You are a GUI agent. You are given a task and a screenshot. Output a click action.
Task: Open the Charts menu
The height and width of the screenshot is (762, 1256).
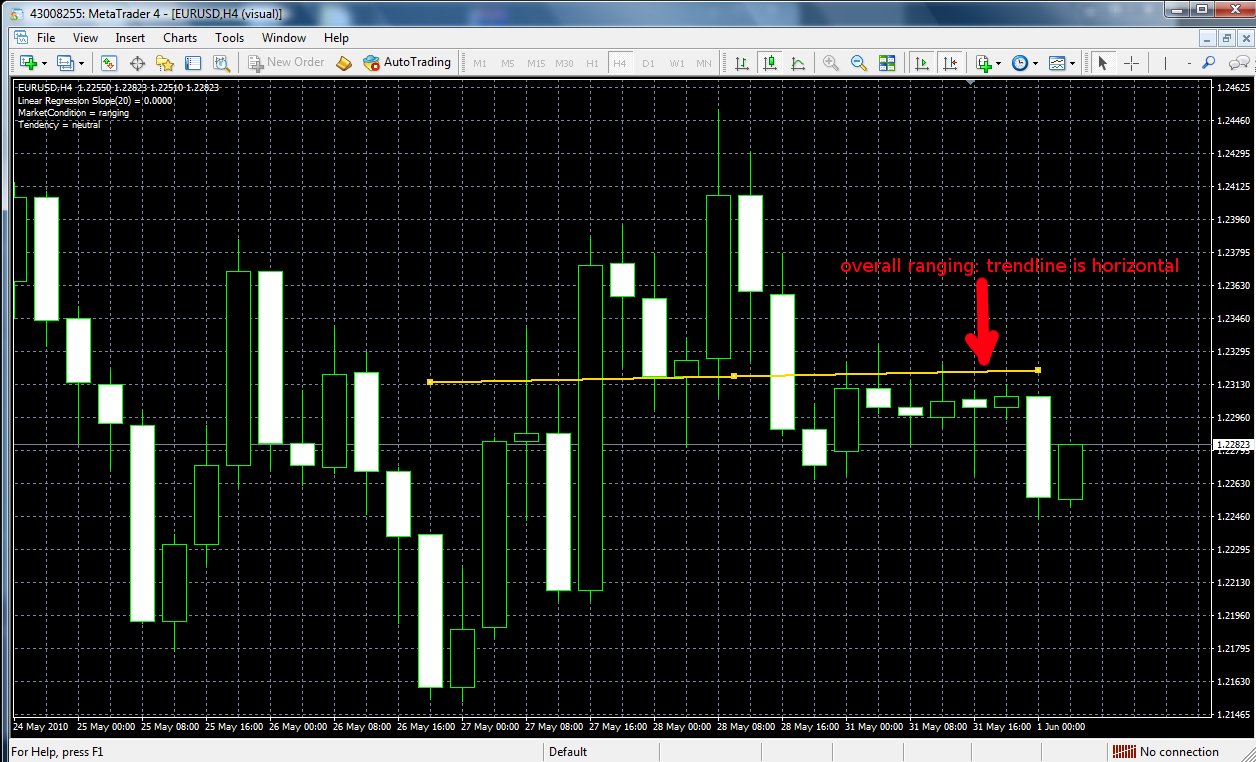179,37
